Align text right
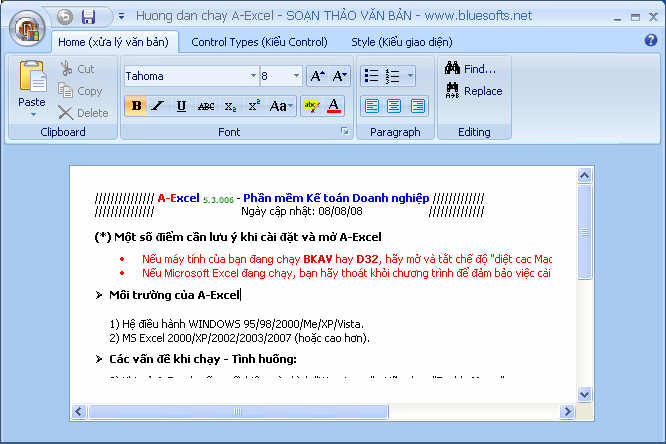 click(418, 106)
